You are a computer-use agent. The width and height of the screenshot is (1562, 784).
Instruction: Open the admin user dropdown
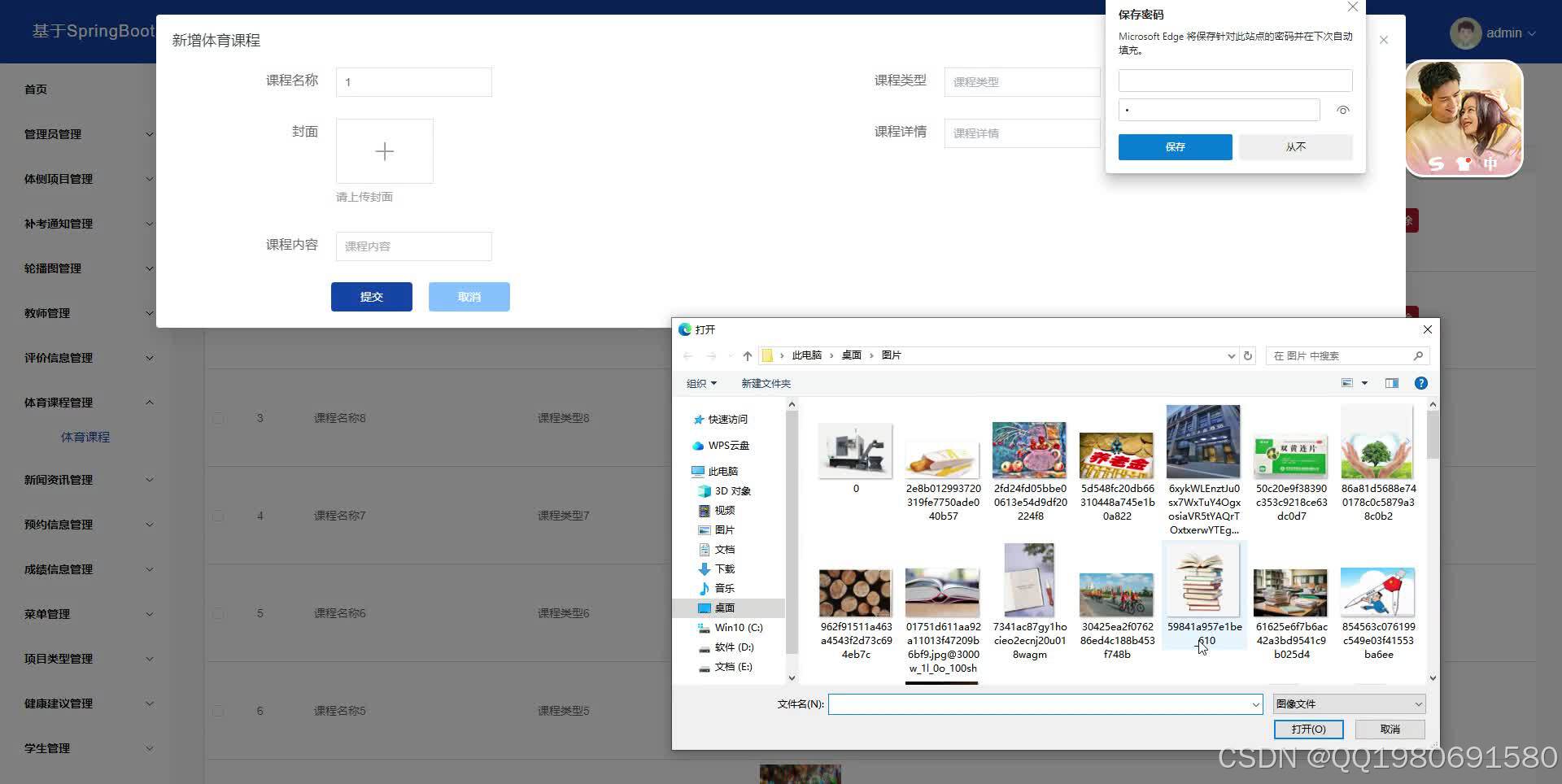1503,33
